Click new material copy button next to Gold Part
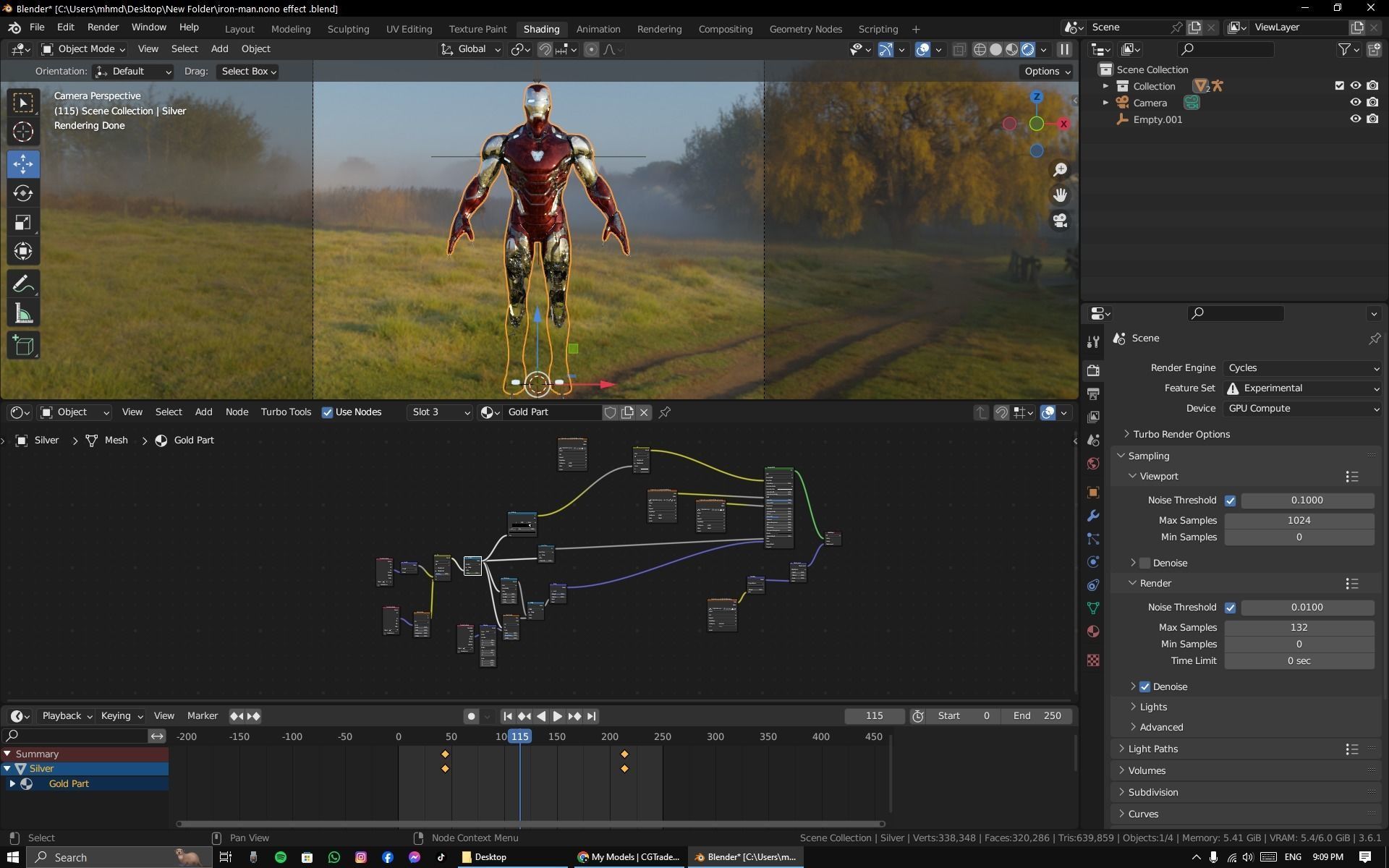 [627, 412]
